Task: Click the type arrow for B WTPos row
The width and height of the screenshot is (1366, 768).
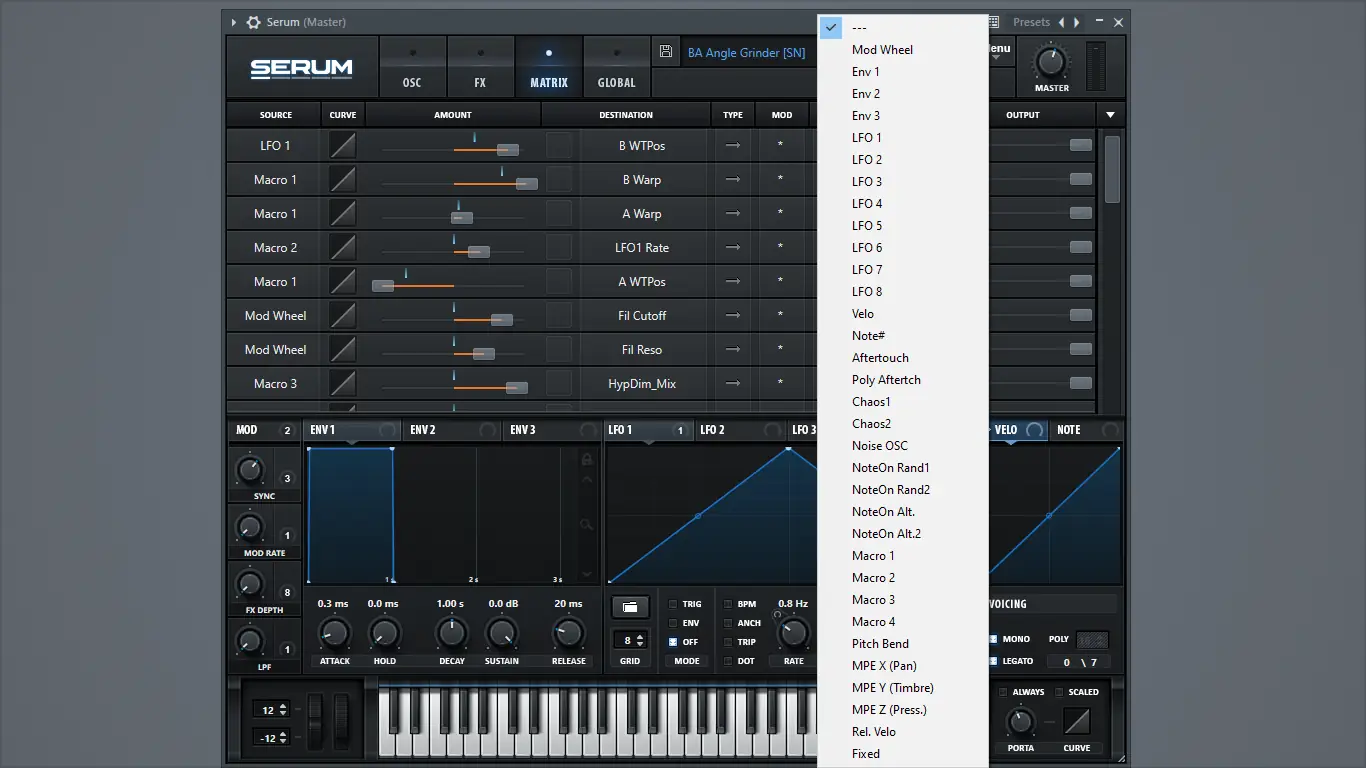Action: pos(733,145)
